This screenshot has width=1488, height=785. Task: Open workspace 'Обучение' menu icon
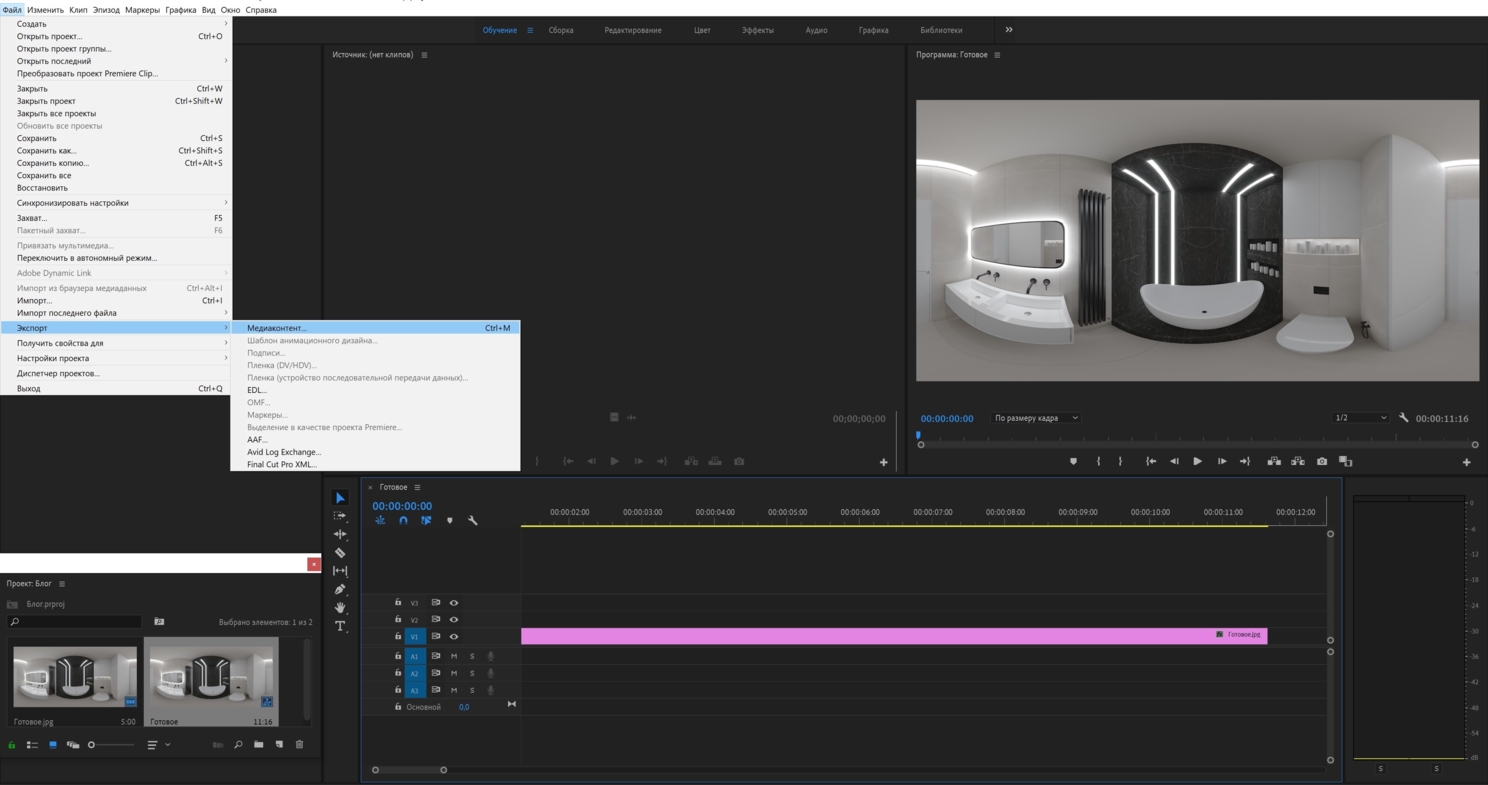click(530, 30)
